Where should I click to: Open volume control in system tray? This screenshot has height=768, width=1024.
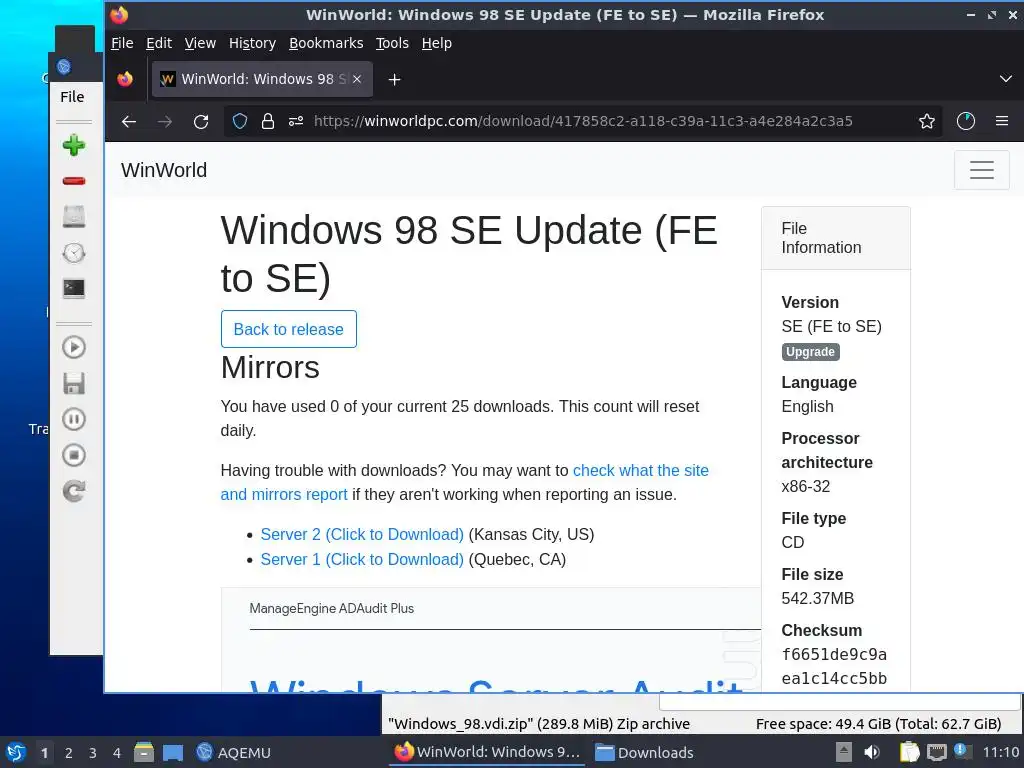[872, 752]
